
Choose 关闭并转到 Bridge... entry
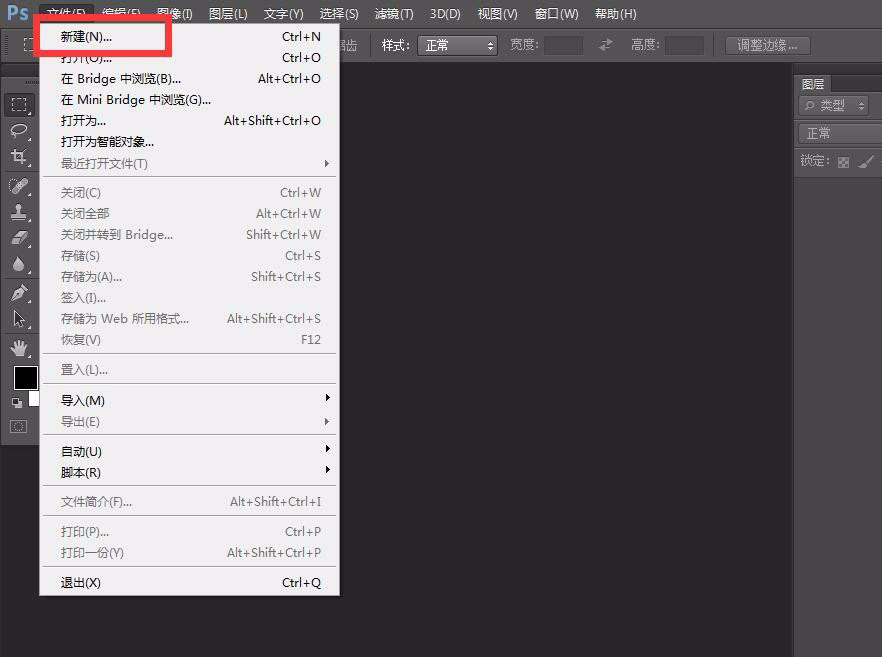(189, 235)
